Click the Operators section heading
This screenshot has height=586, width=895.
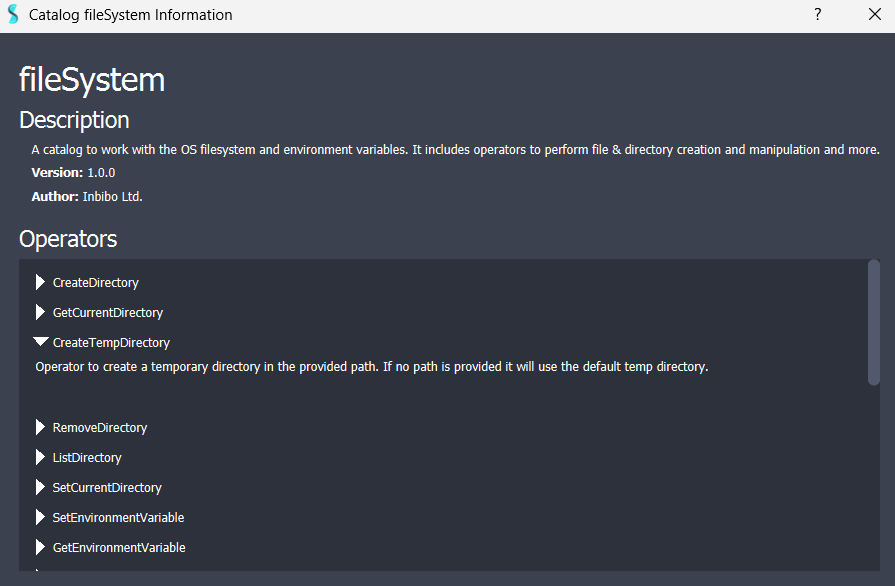point(67,239)
